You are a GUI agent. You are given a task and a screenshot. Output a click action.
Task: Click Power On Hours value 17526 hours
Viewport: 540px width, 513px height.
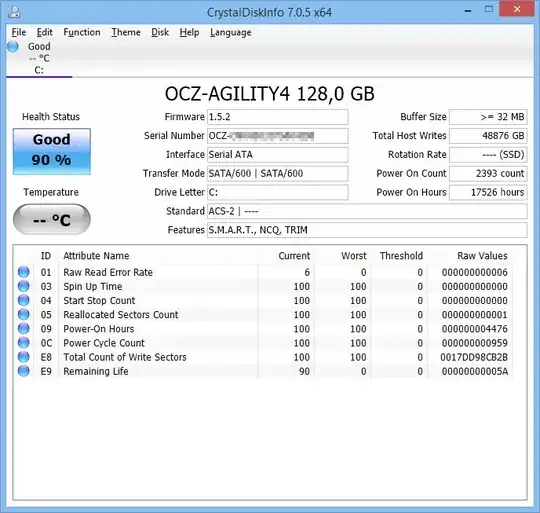[488, 192]
